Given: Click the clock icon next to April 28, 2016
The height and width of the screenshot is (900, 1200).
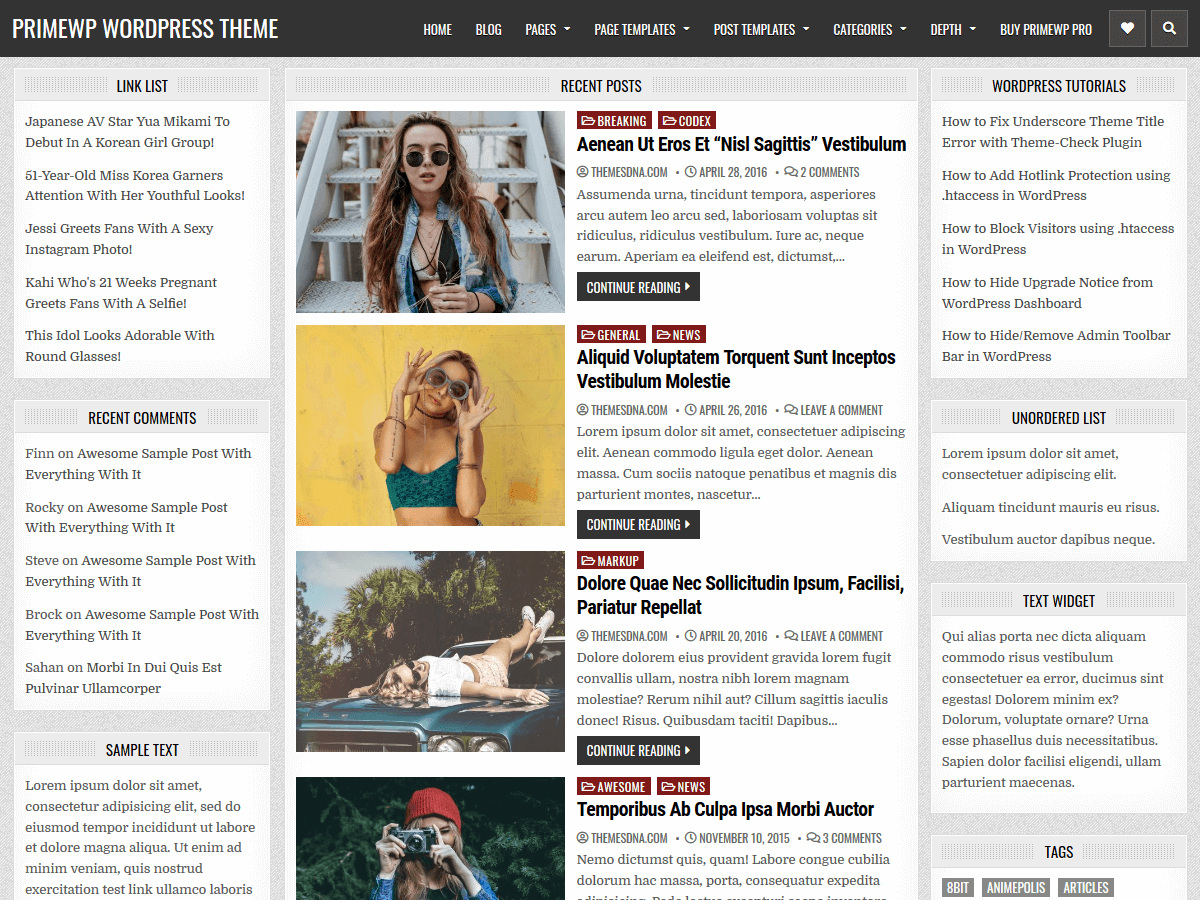Looking at the screenshot, I should coord(689,171).
